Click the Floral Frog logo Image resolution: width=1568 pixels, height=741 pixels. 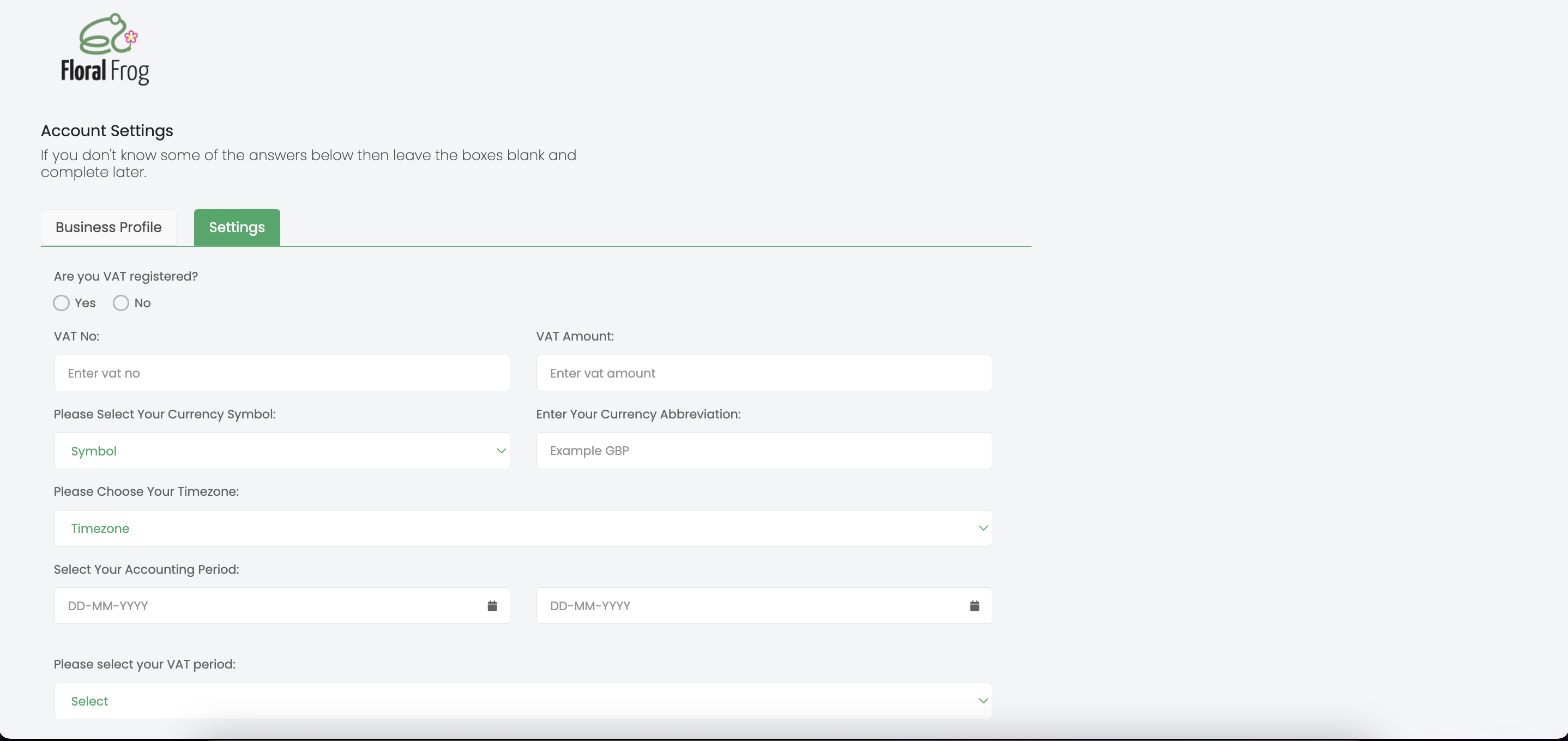click(105, 48)
